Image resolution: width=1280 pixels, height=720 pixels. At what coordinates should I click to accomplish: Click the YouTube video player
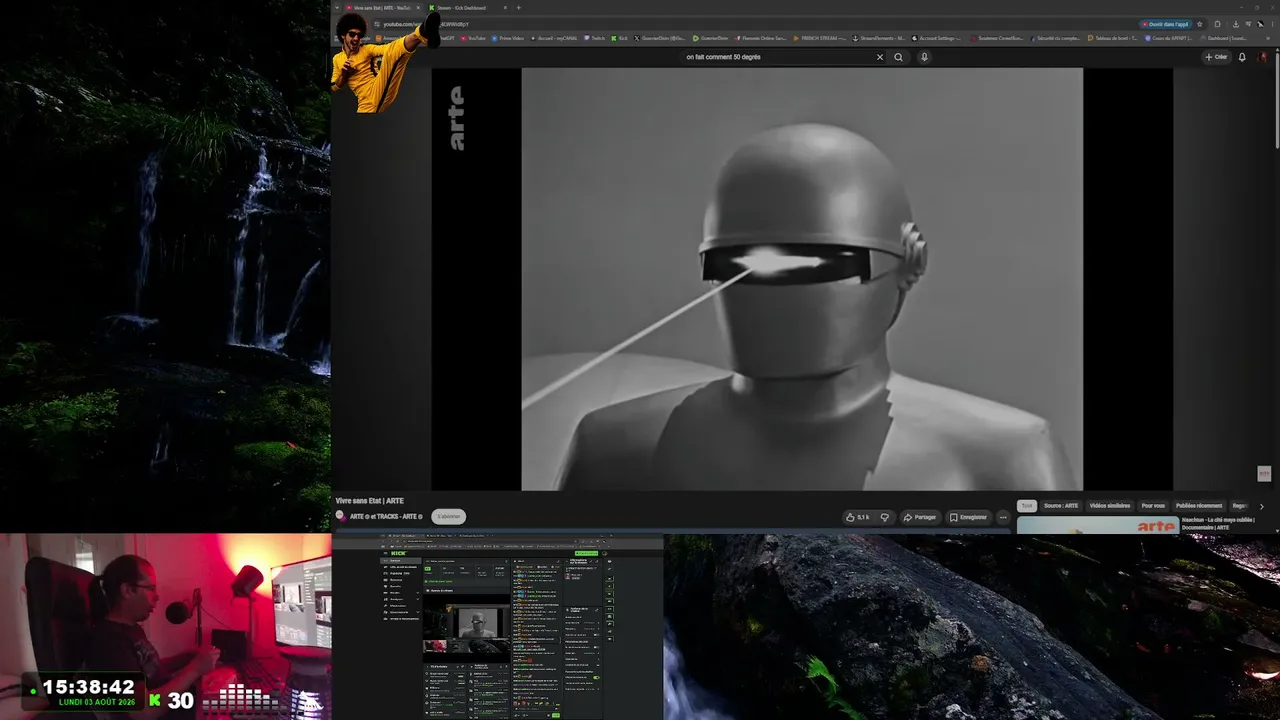802,279
